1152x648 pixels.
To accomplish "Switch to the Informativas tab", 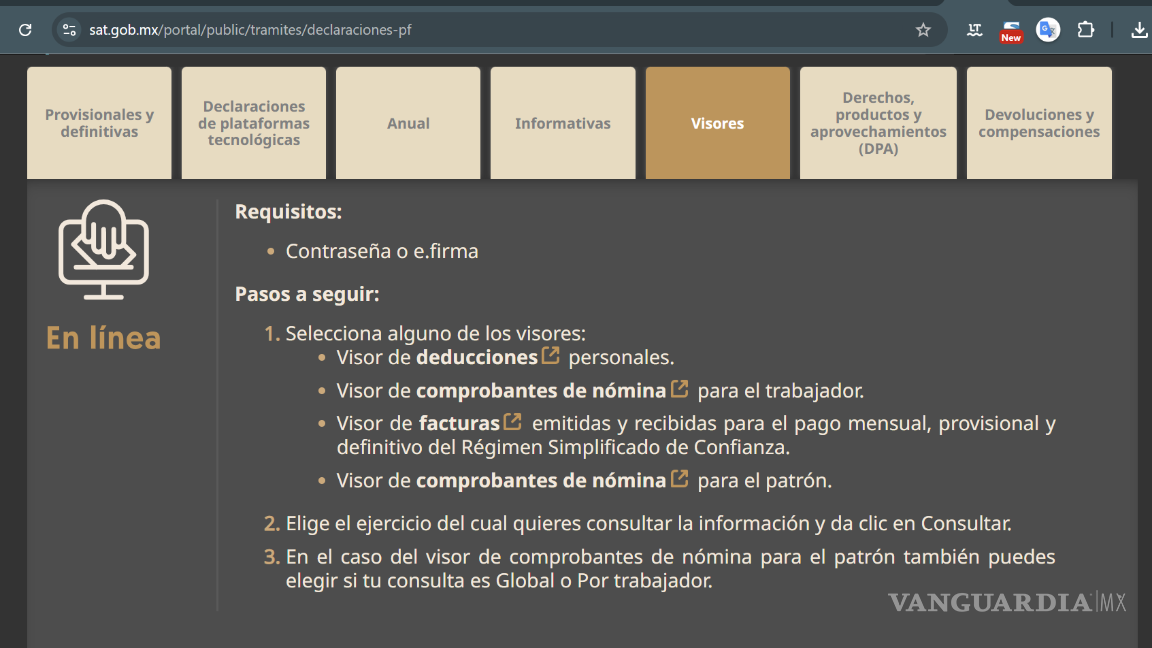I will [562, 122].
